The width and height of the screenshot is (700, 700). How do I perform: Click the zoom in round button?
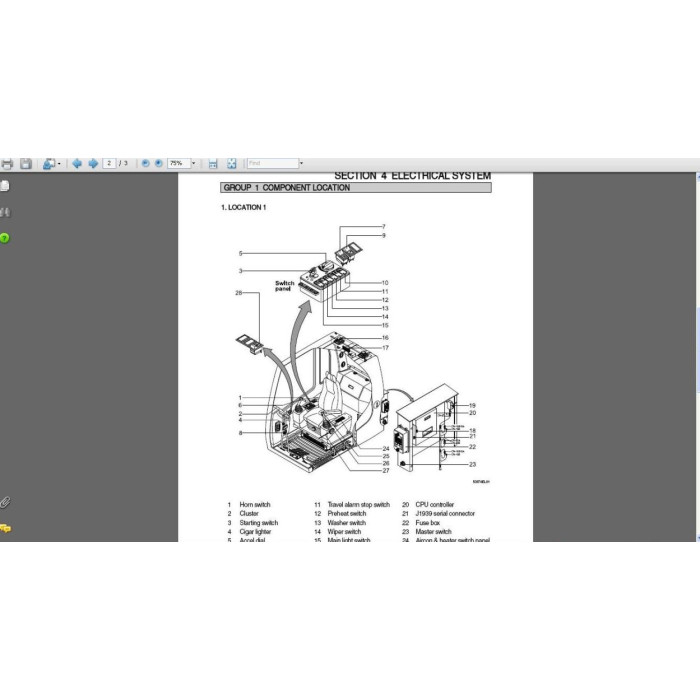pyautogui.click(x=158, y=163)
